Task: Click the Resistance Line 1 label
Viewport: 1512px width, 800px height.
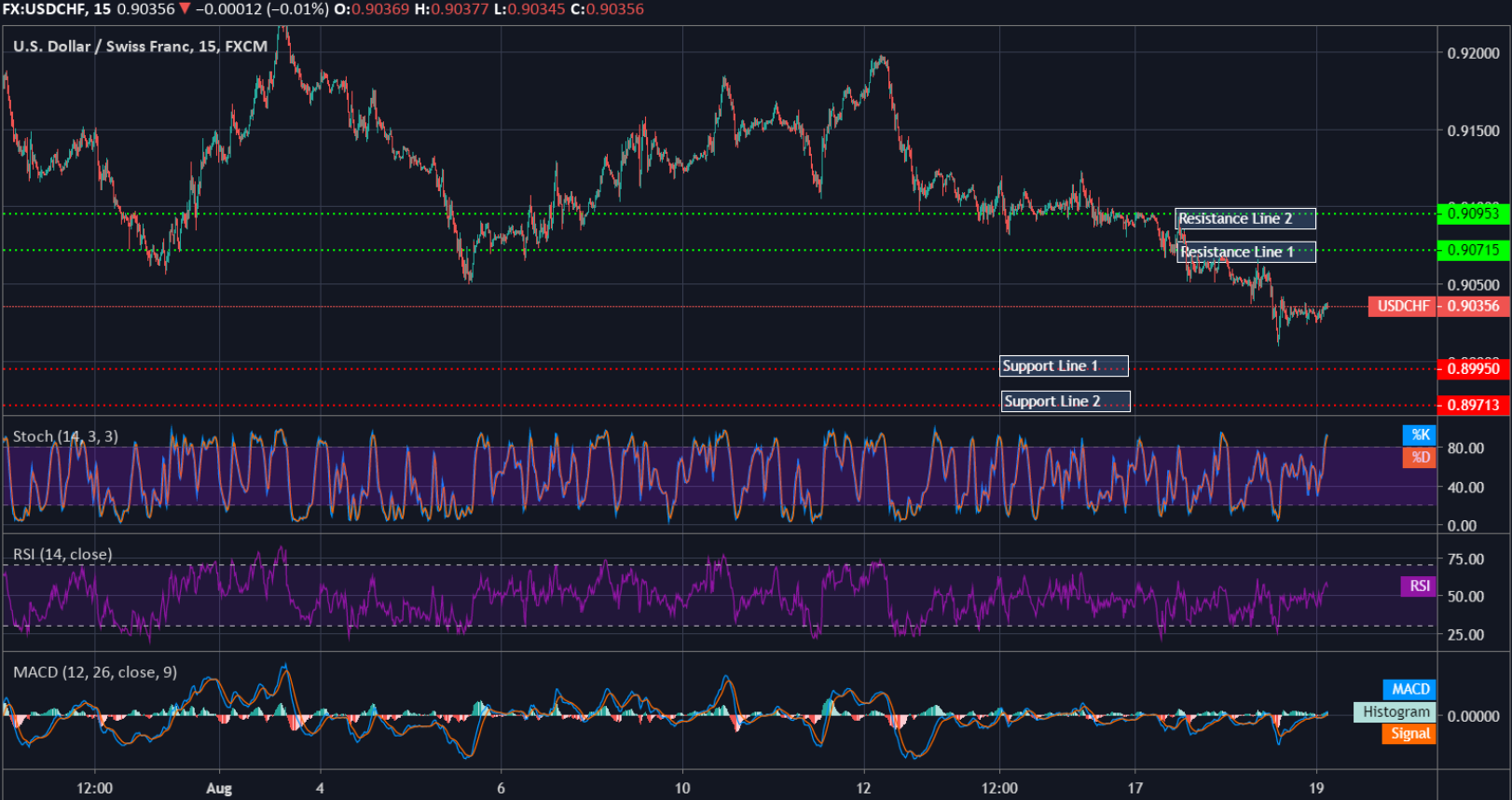Action: (1246, 252)
